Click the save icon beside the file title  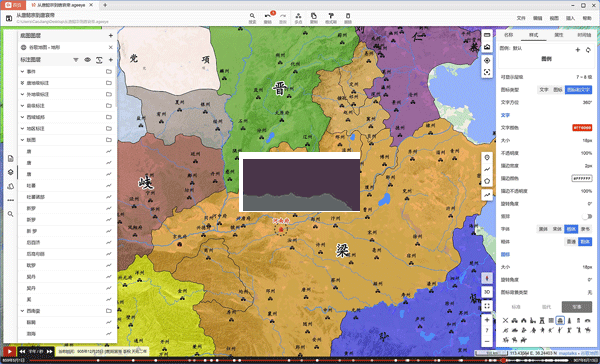[9, 18]
